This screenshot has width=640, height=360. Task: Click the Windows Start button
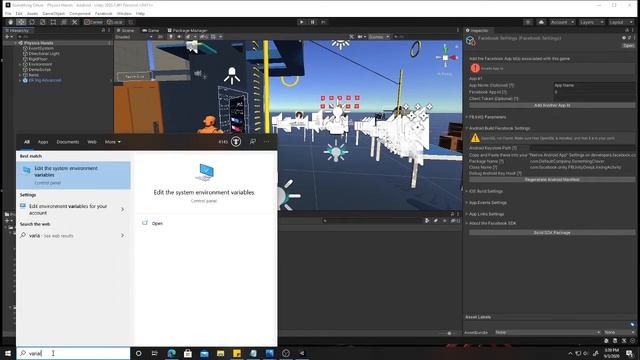click(x=8, y=353)
